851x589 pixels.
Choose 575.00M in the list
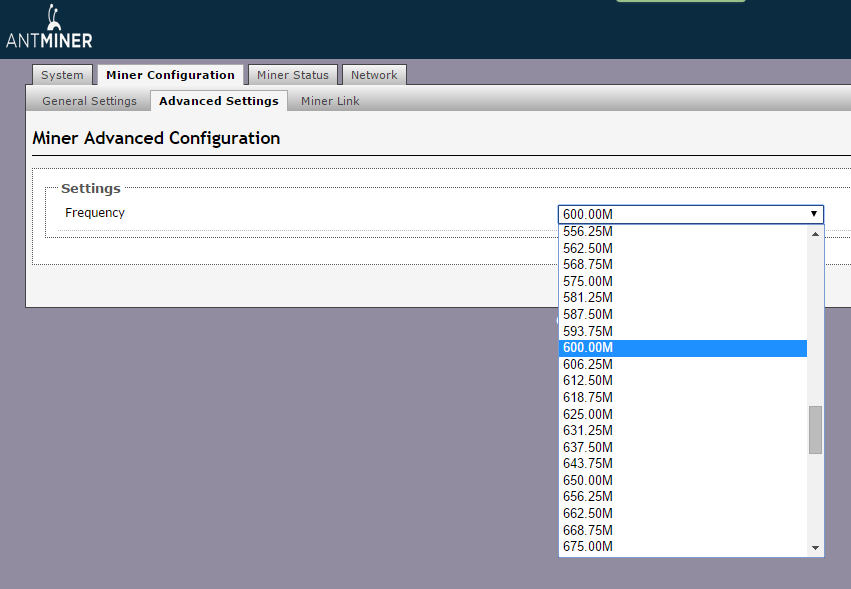click(588, 282)
